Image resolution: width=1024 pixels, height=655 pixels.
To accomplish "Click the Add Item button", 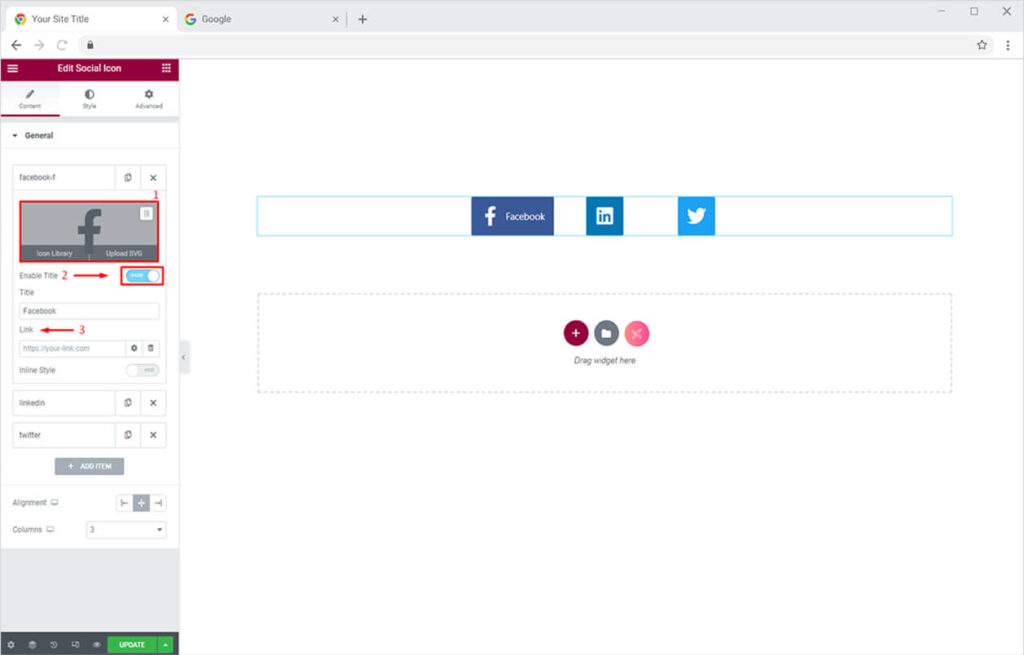I will click(89, 467).
